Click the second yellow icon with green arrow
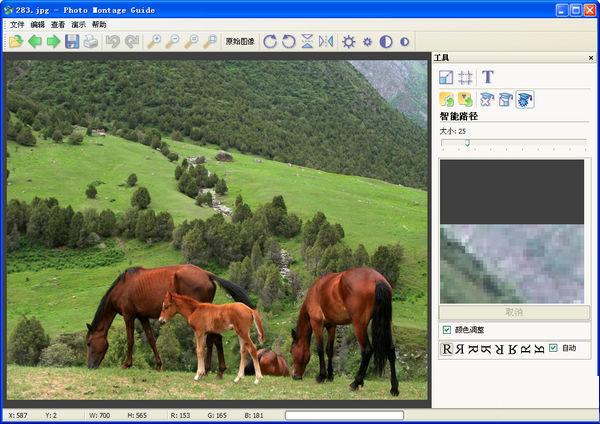This screenshot has height=424, width=600. click(x=465, y=100)
